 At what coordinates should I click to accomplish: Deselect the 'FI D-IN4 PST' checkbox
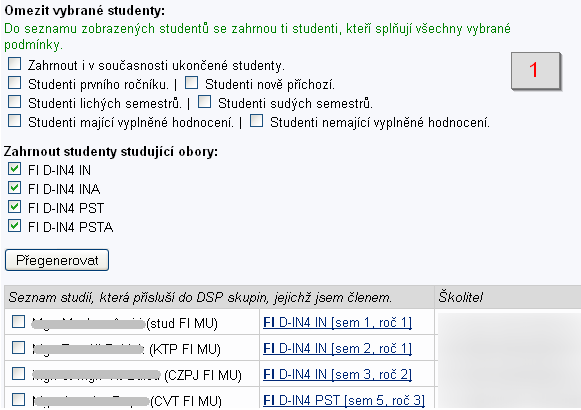coord(14,207)
